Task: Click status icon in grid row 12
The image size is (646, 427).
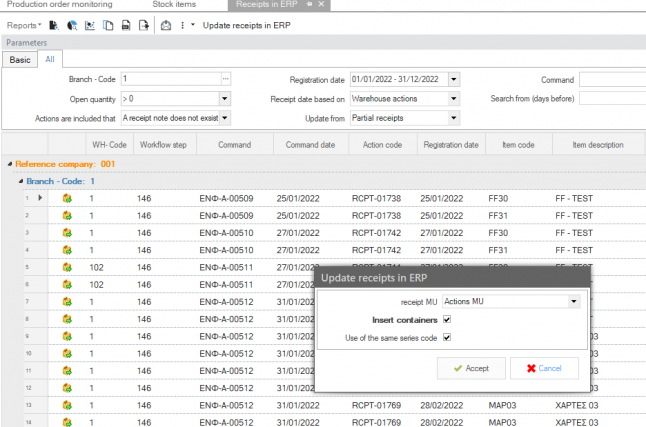Action: tap(67, 388)
